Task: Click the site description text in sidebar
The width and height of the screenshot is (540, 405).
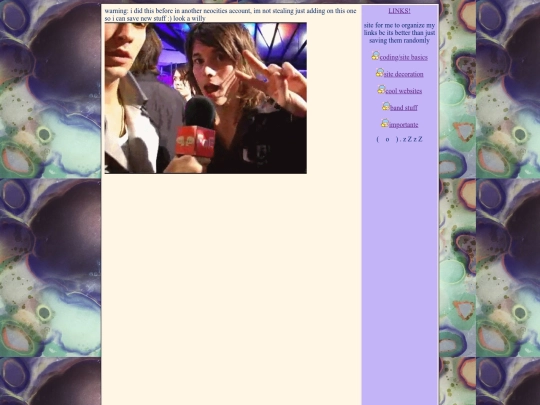Action: click(x=399, y=33)
